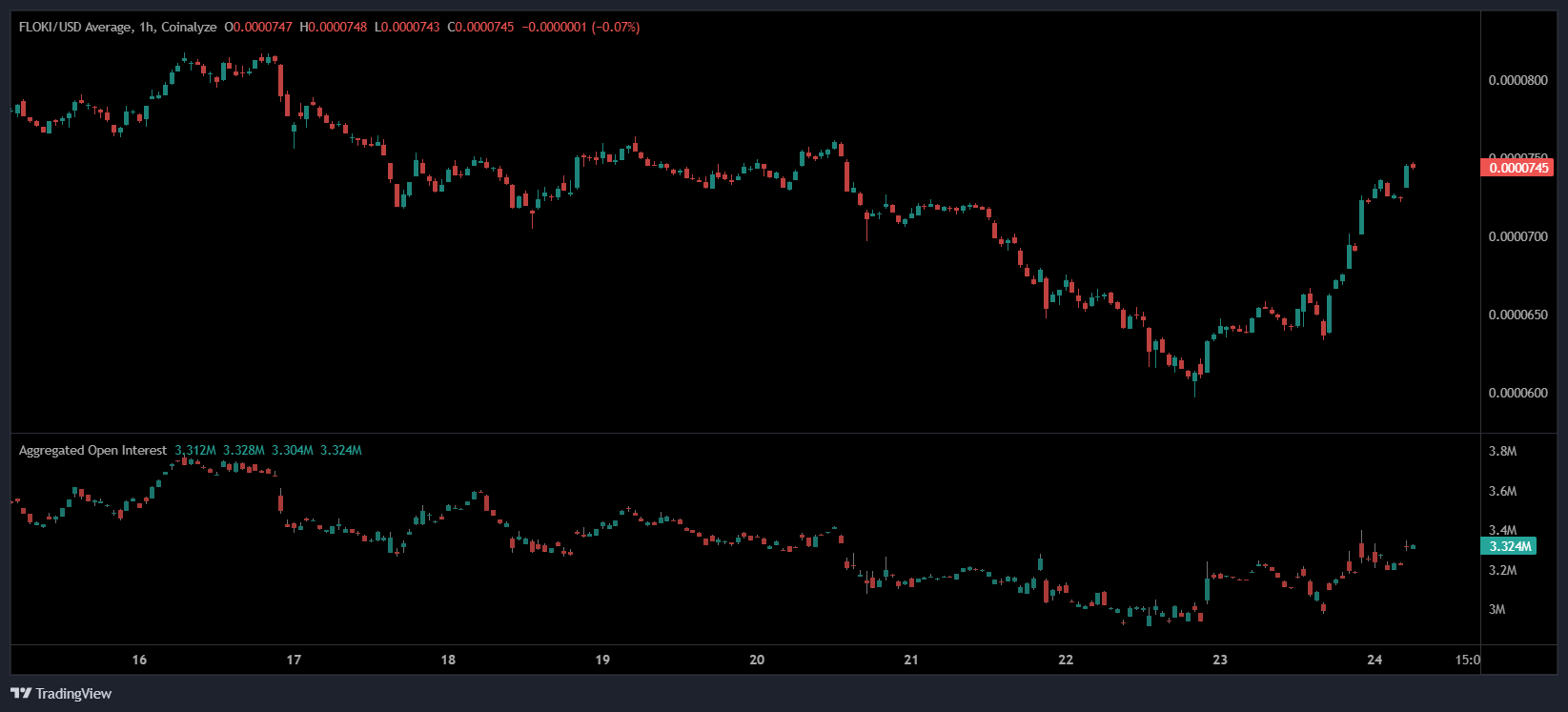This screenshot has width=1568, height=712.
Task: Click the 3.6M open interest axis label
Action: coord(1502,491)
